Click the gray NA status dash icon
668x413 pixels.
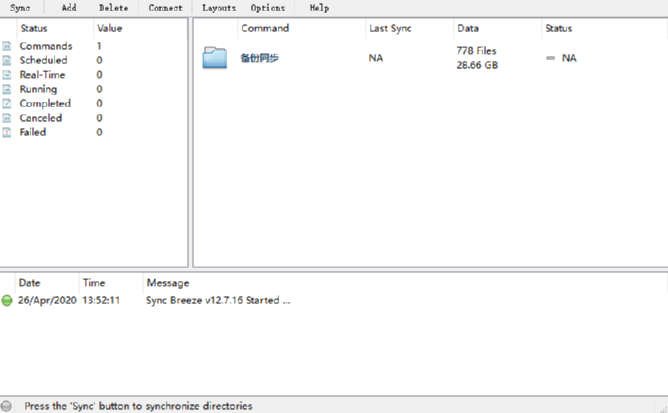tap(550, 58)
